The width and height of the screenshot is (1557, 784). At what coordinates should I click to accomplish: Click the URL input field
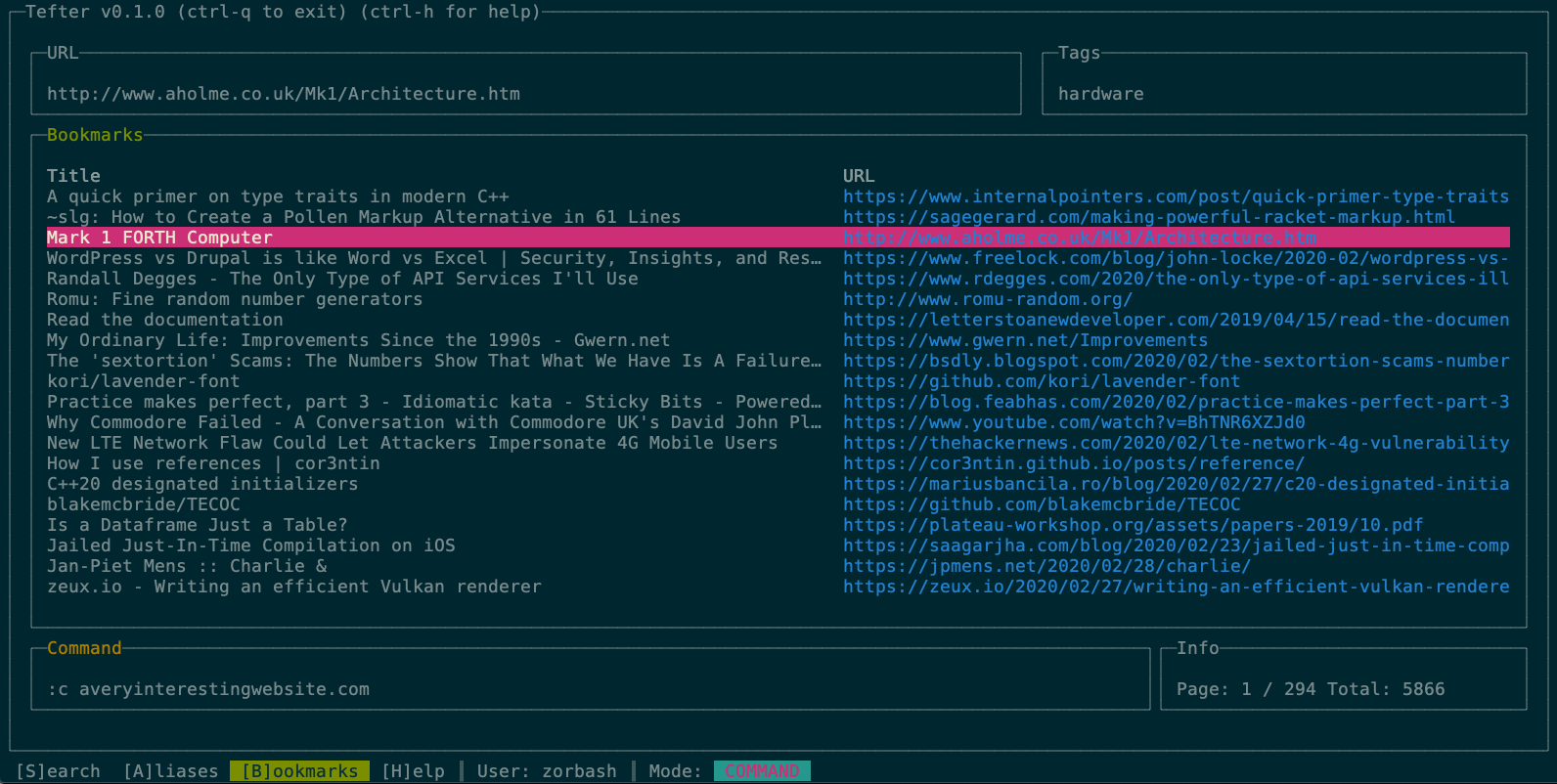[x=526, y=94]
